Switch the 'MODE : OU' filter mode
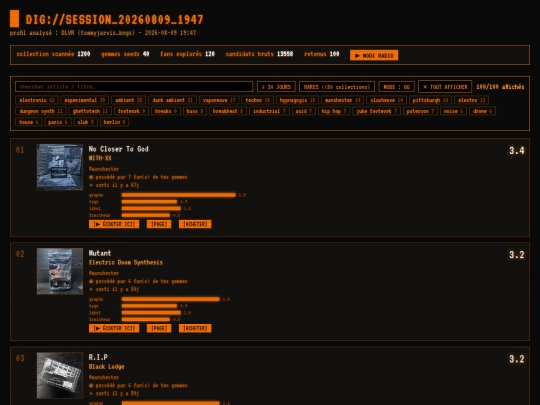 click(x=396, y=87)
